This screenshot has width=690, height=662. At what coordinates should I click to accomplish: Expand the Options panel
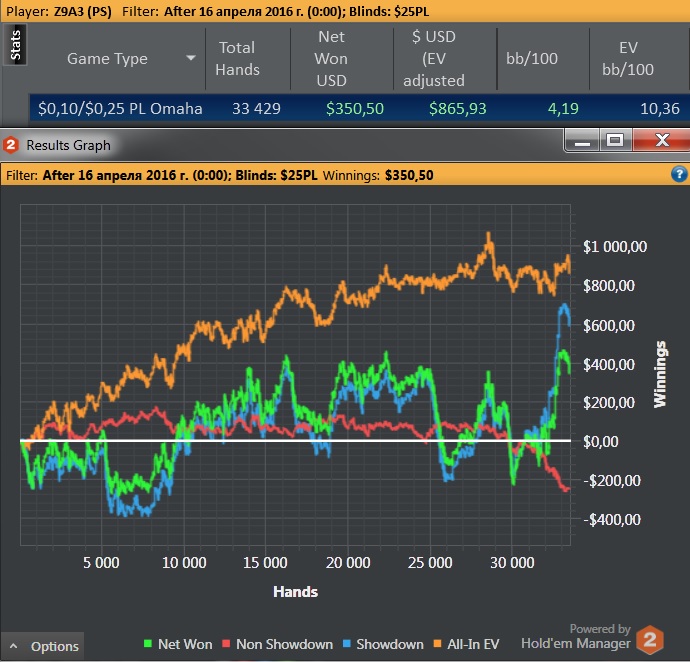point(43,646)
